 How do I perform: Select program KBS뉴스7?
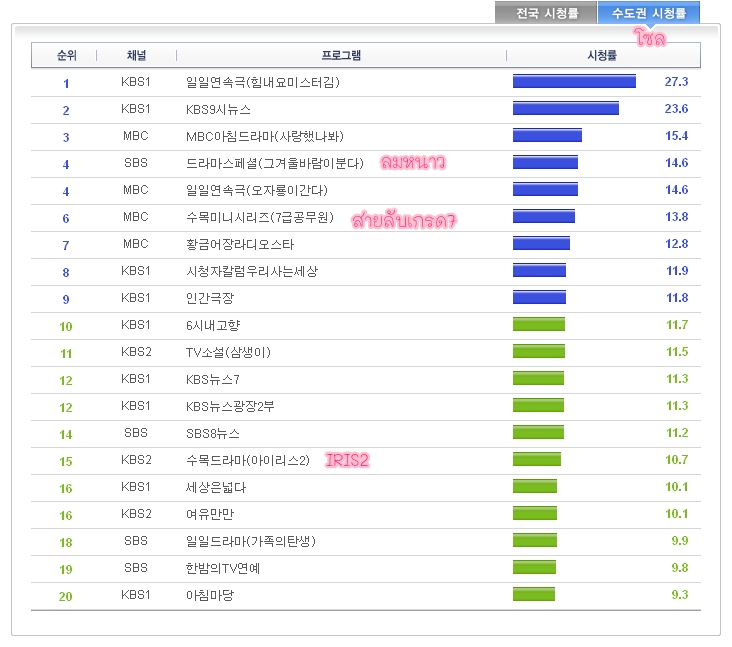(213, 380)
